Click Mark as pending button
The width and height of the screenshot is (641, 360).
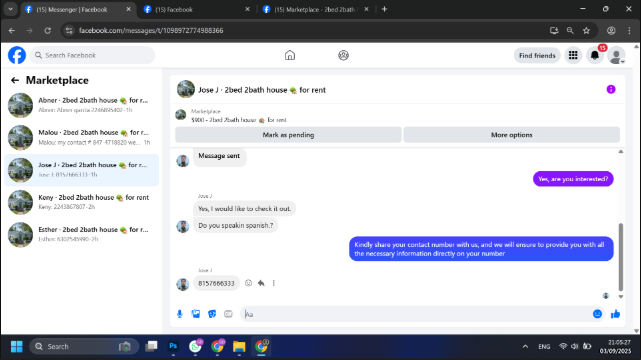click(x=288, y=135)
